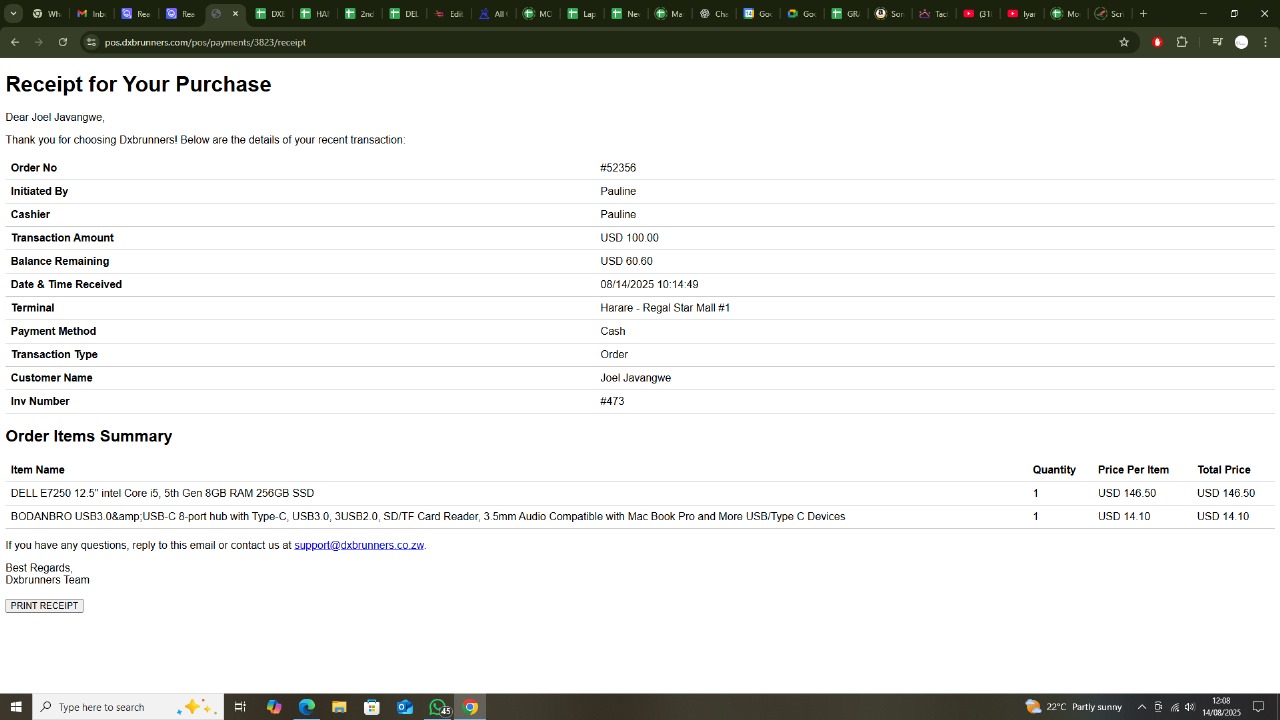Open WhatsApp from the taskbar
Image resolution: width=1280 pixels, height=720 pixels.
[438, 707]
